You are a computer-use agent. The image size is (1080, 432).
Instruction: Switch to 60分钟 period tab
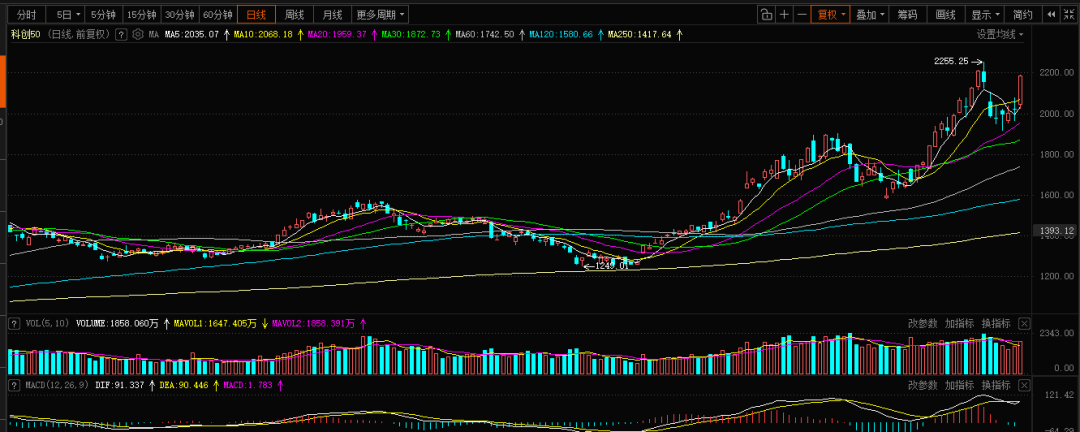(x=218, y=14)
